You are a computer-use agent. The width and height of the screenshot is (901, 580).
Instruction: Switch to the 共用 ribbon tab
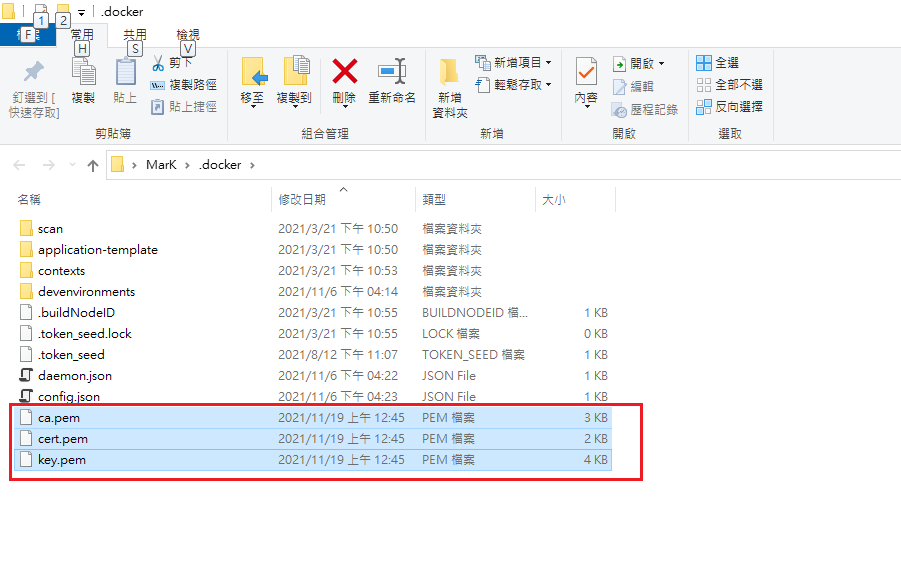(135, 35)
